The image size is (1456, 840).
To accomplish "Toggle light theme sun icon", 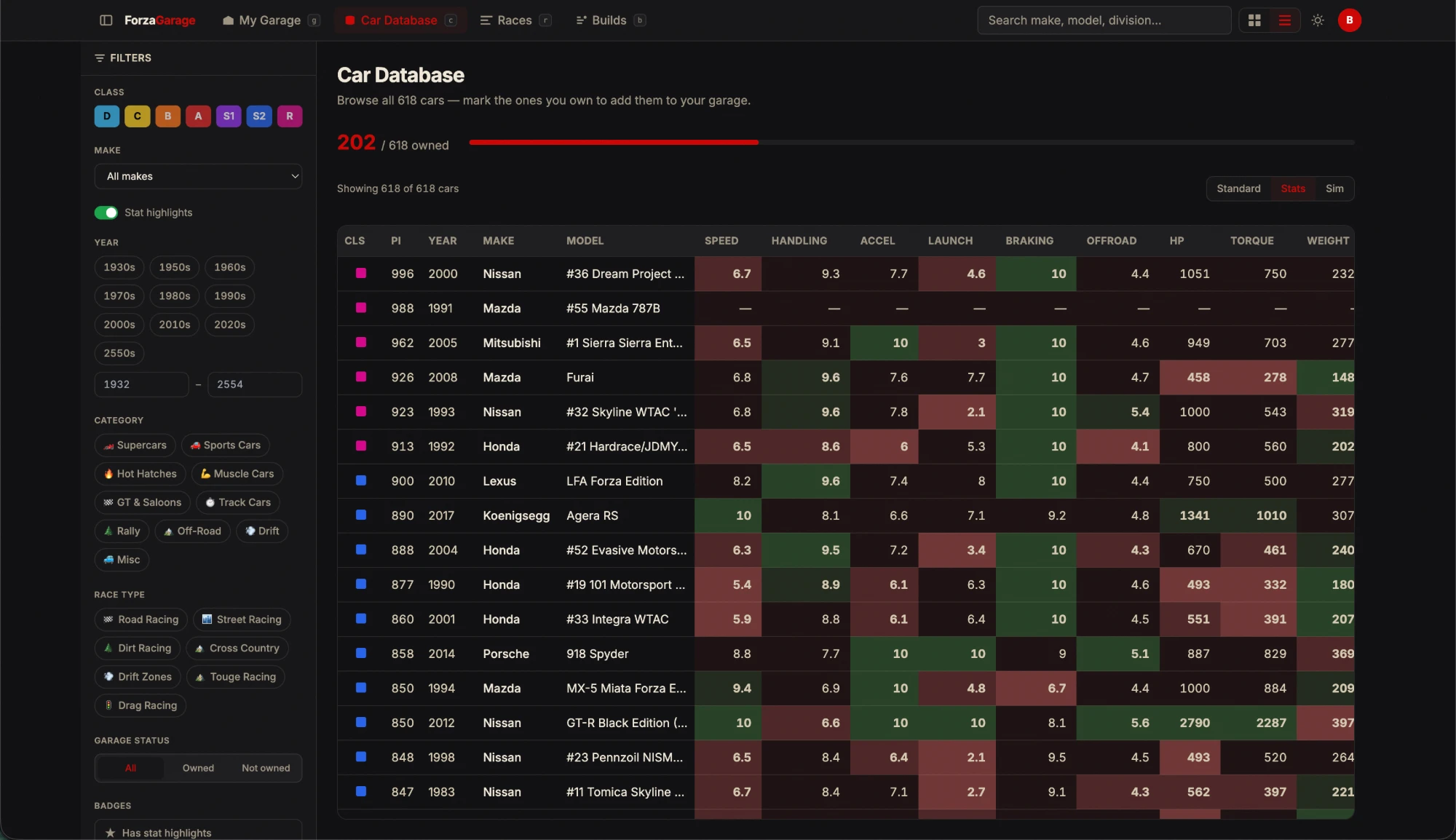I will (1318, 20).
